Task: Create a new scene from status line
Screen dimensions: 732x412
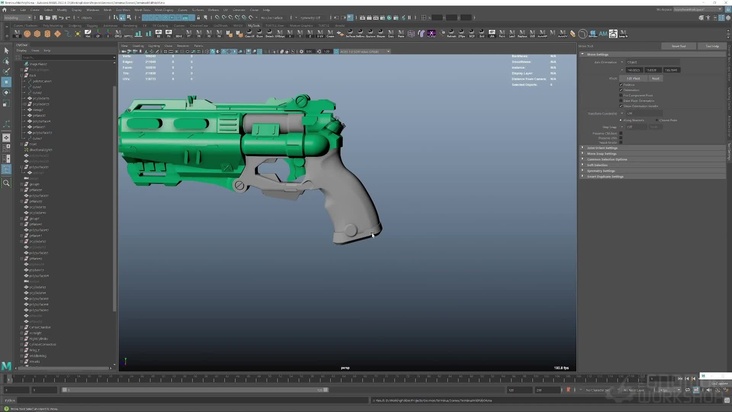Action: coord(42,18)
